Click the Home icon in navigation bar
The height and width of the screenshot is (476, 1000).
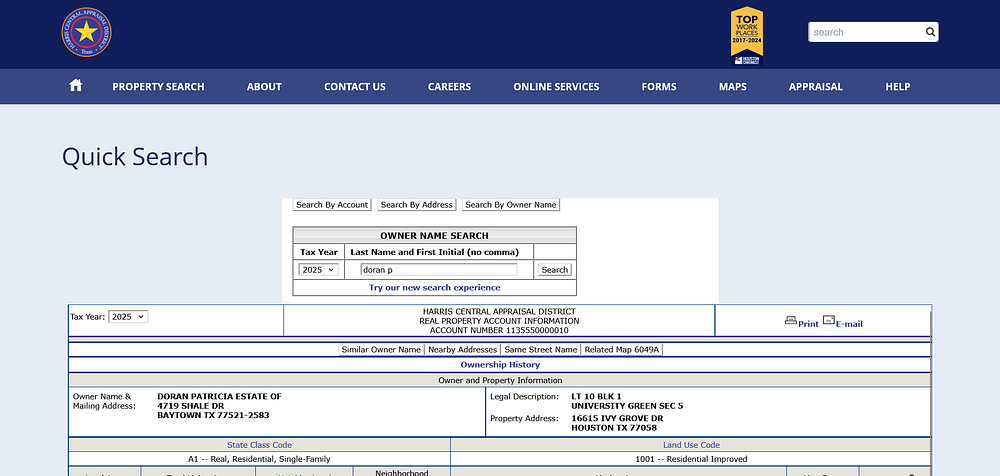coord(76,86)
